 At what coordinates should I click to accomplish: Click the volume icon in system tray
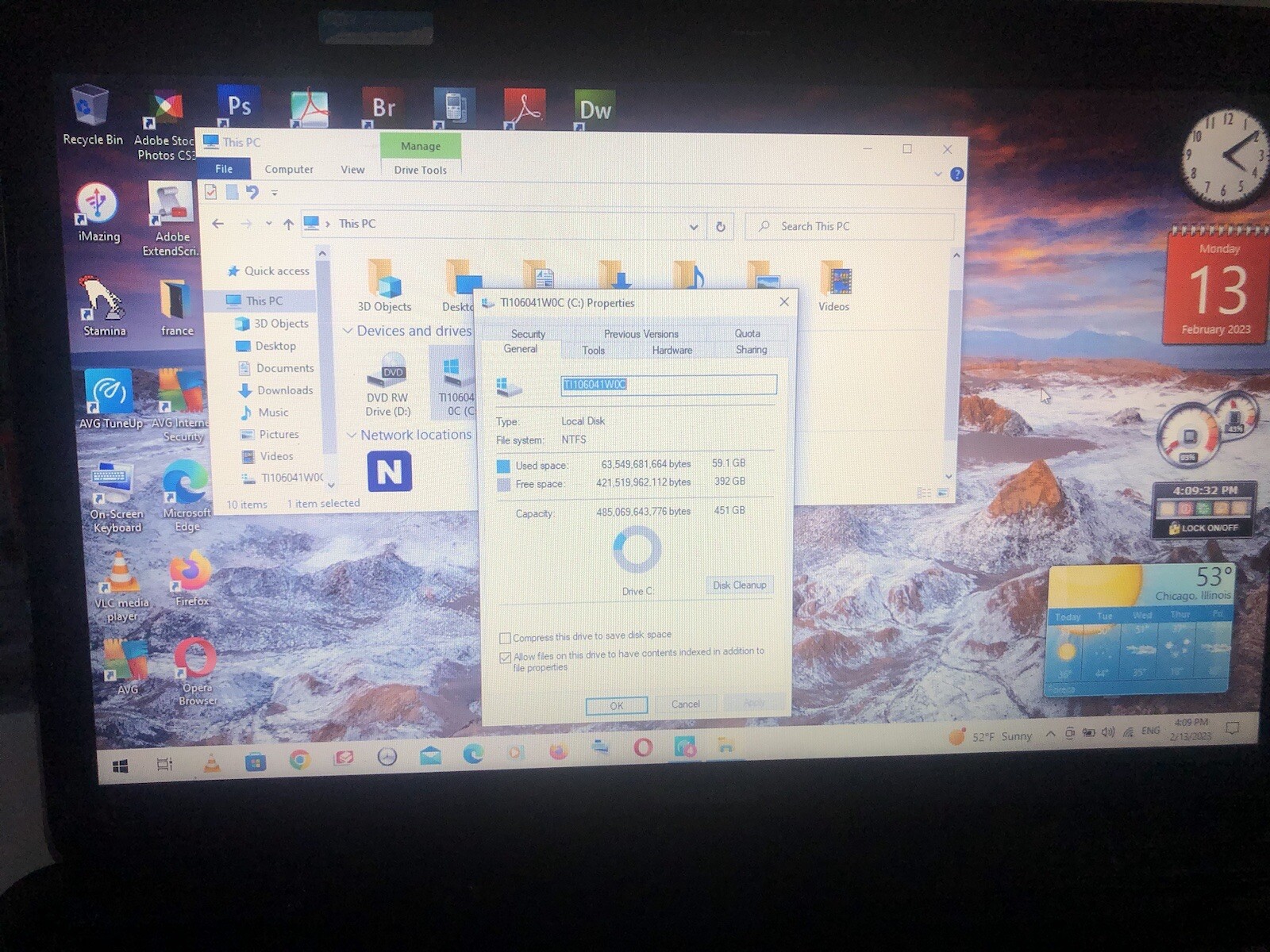1108,732
